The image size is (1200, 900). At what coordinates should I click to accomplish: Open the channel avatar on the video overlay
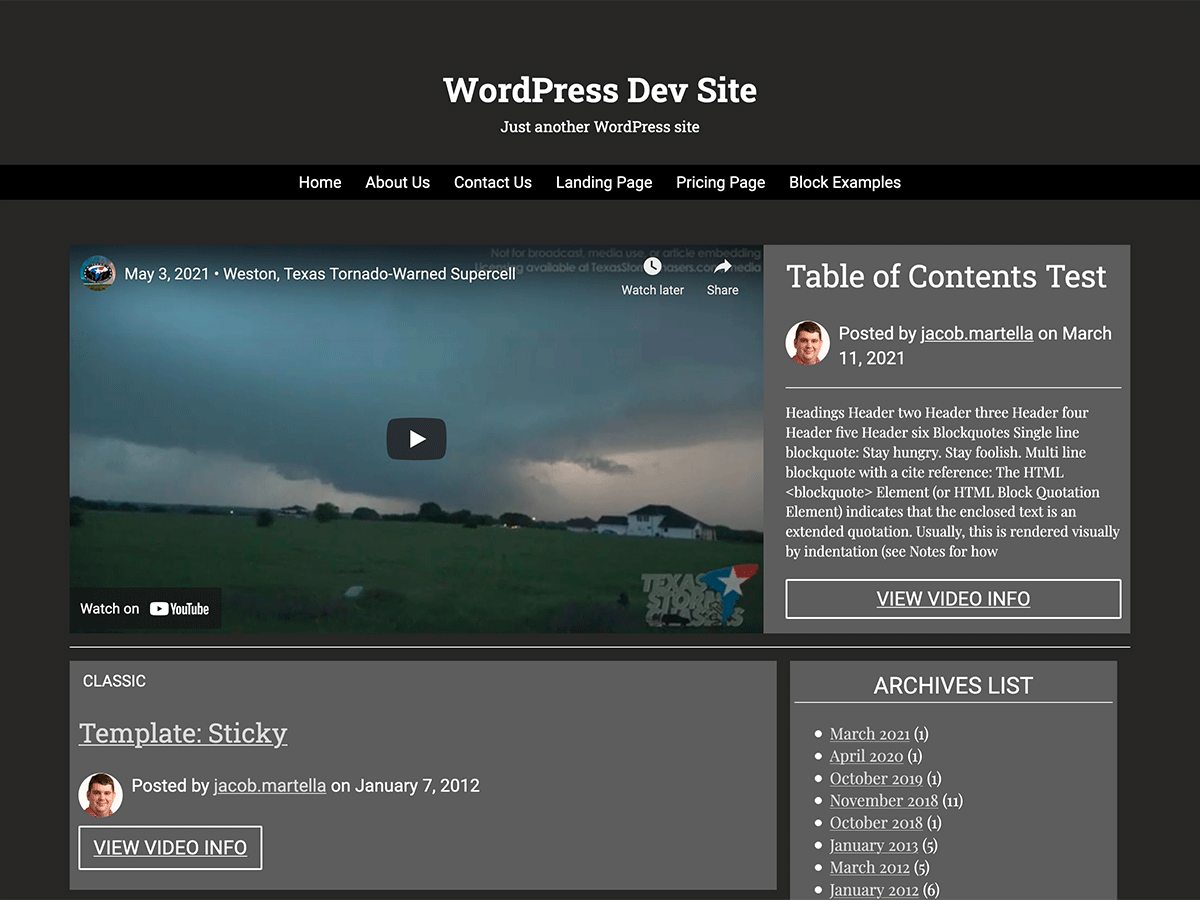coord(97,272)
